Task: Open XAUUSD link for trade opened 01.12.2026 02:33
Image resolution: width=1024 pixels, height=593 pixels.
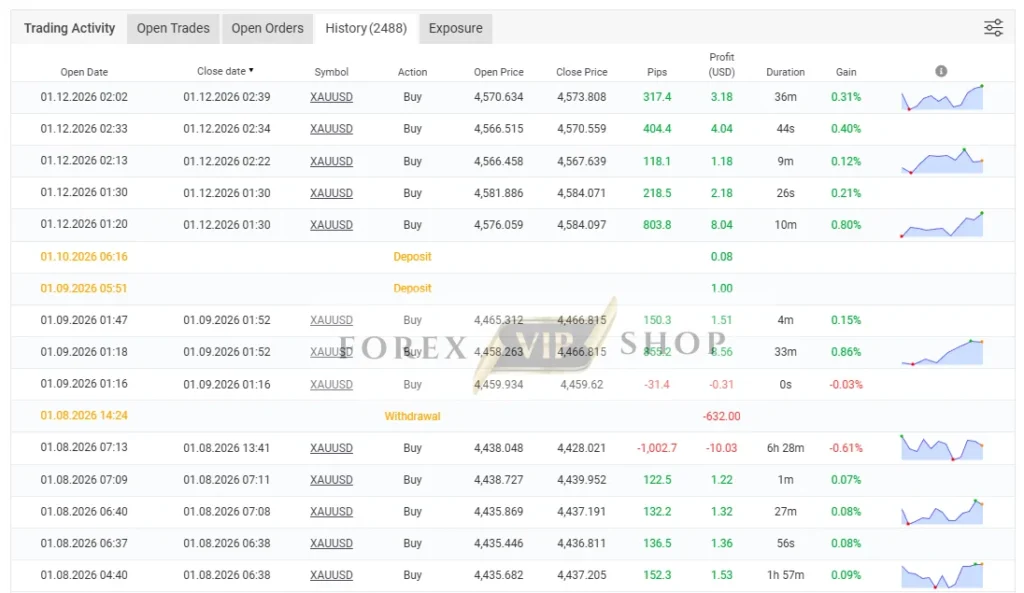Action: [x=331, y=129]
